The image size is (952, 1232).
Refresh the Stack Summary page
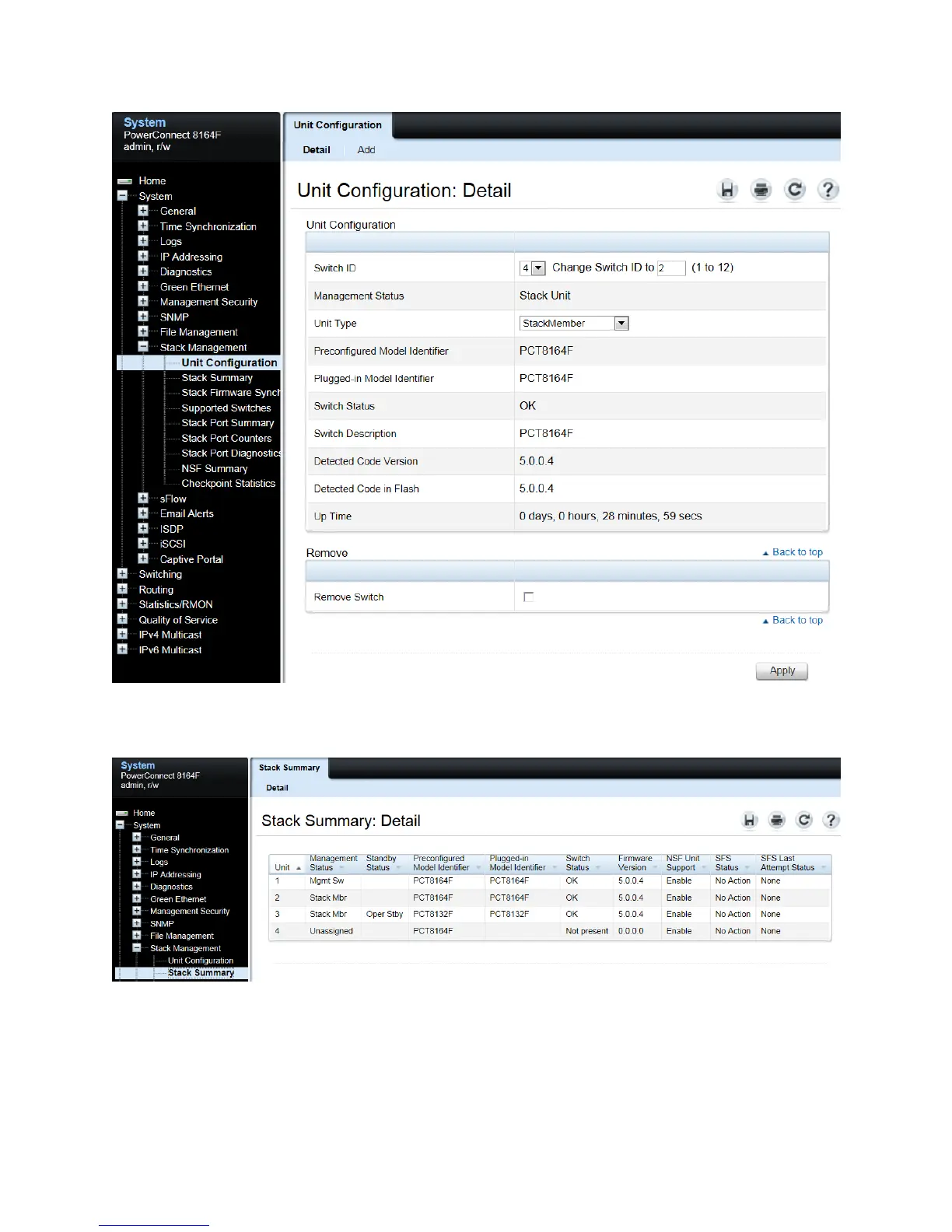[804, 820]
